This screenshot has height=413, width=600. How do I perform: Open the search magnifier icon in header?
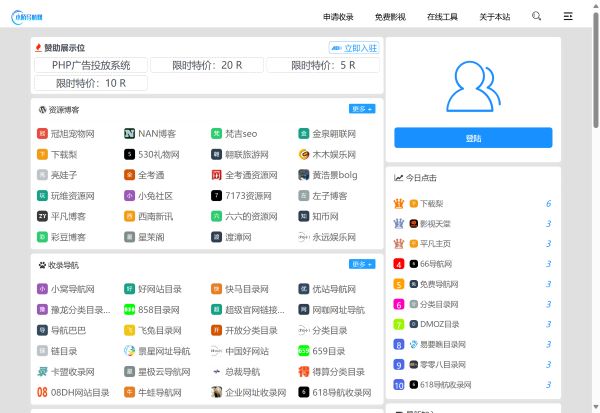point(536,16)
